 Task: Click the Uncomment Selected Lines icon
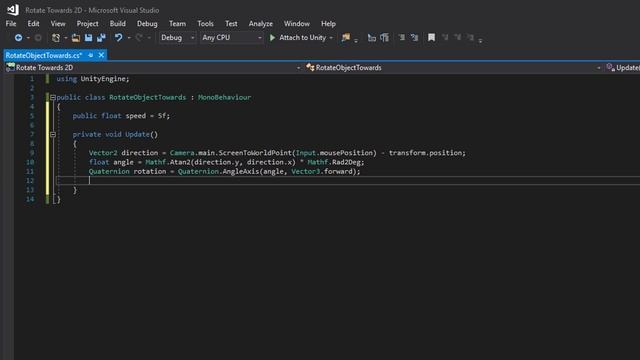415,38
